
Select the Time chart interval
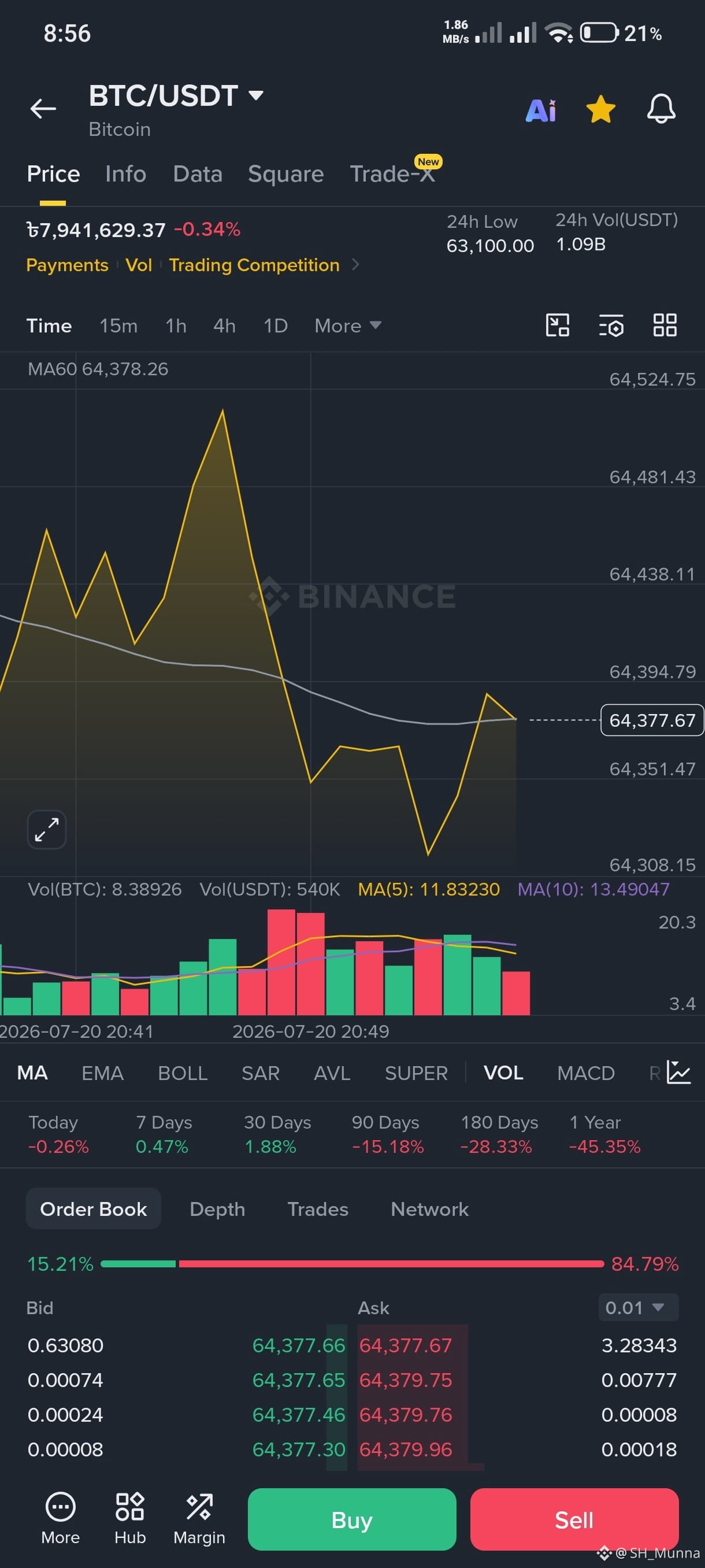tap(49, 326)
